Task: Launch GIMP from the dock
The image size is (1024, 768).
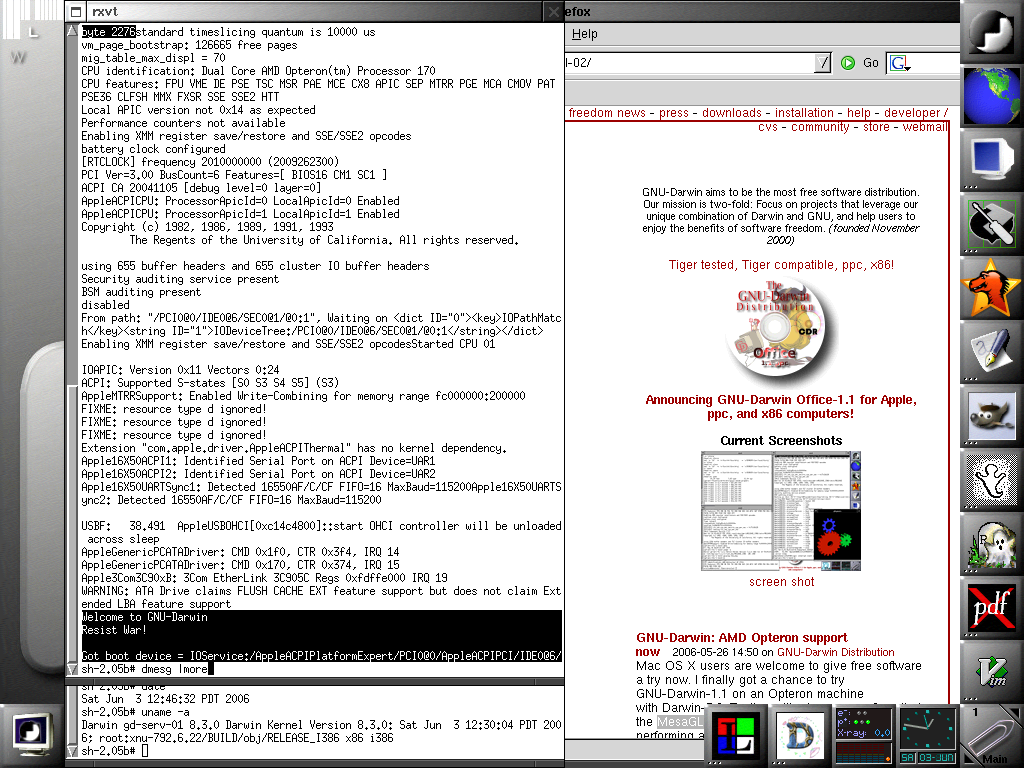Action: 991,416
